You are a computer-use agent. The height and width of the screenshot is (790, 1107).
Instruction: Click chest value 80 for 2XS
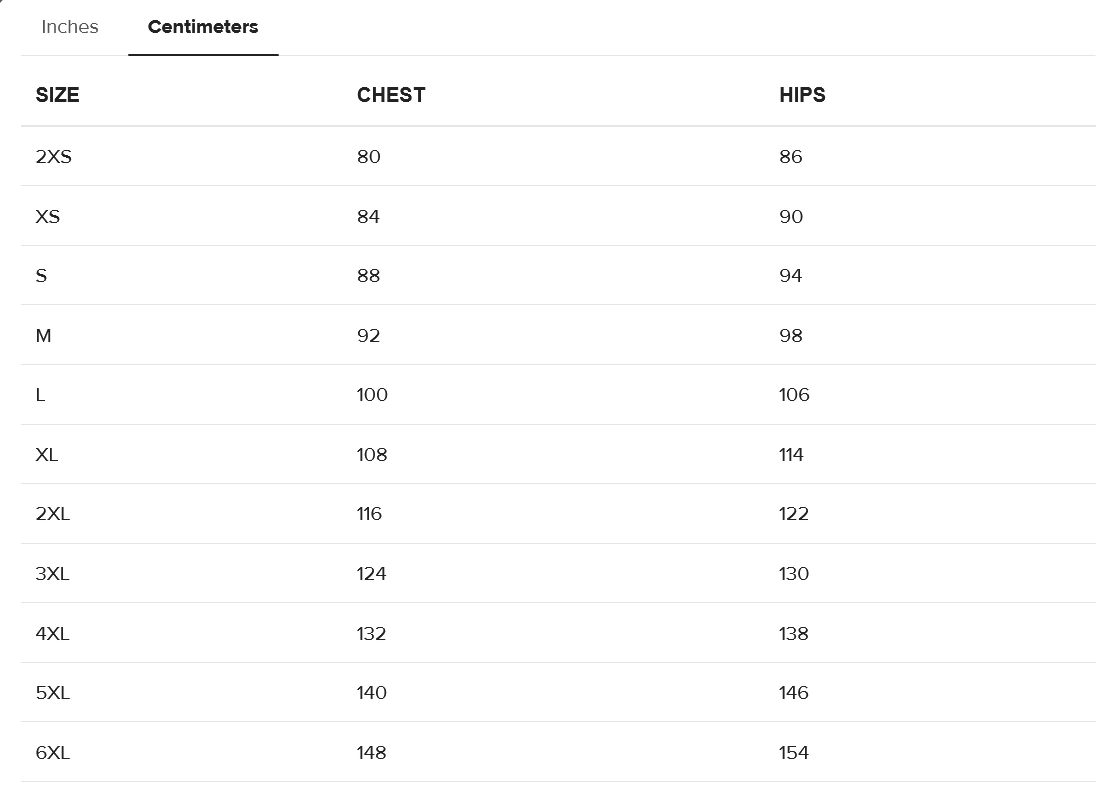(368, 157)
